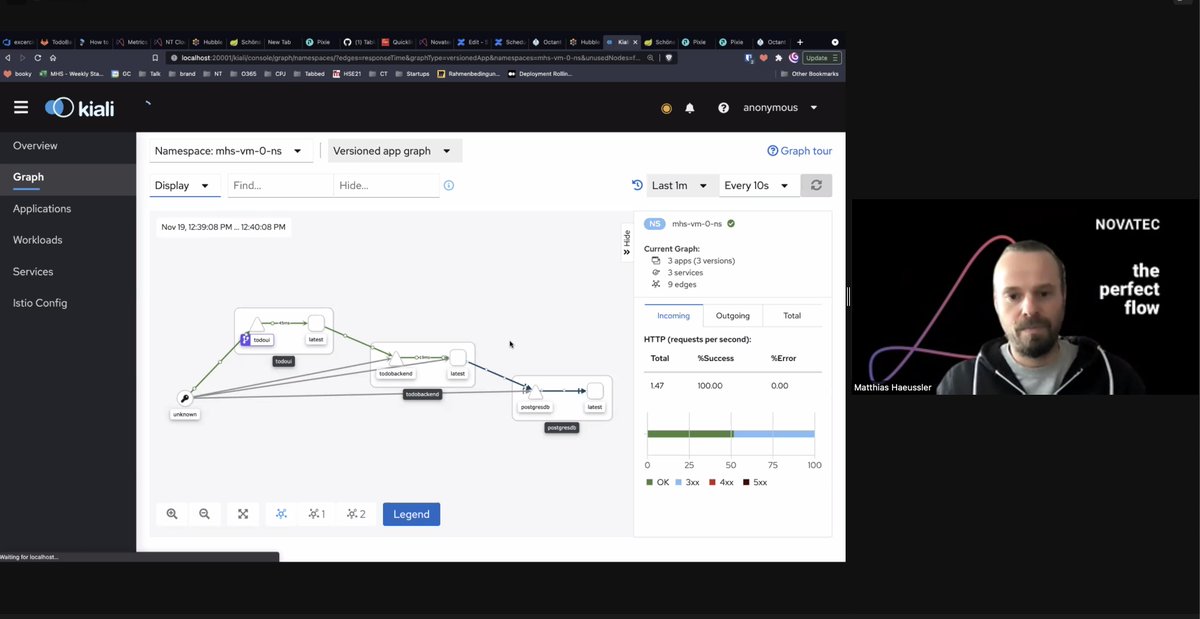Switch to the Total tab
Image resolution: width=1200 pixels, height=619 pixels.
coord(792,315)
